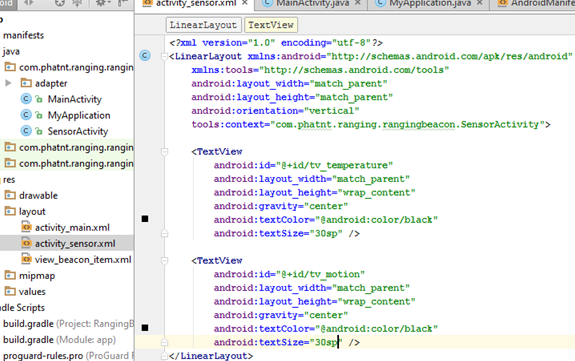
Task: Open the black color swatch for tv_temperature textColor
Action: pyautogui.click(x=145, y=219)
